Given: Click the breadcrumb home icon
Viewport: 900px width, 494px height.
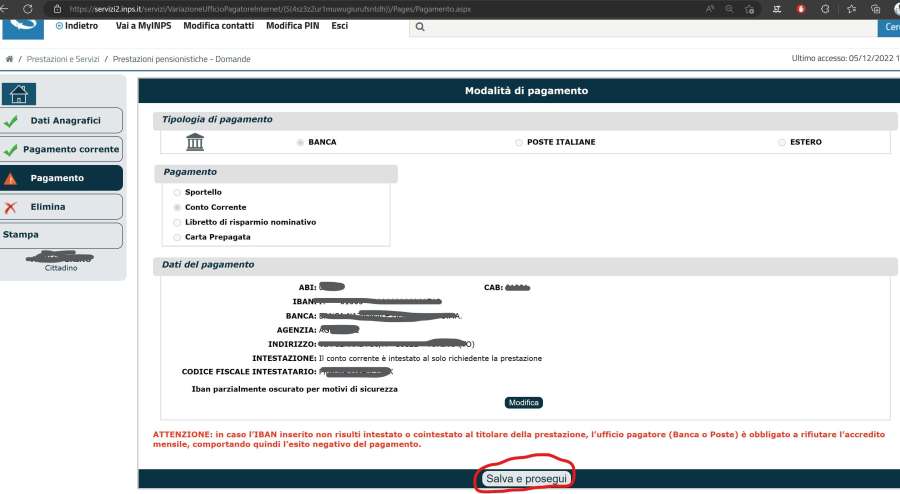Looking at the screenshot, I should [10, 59].
